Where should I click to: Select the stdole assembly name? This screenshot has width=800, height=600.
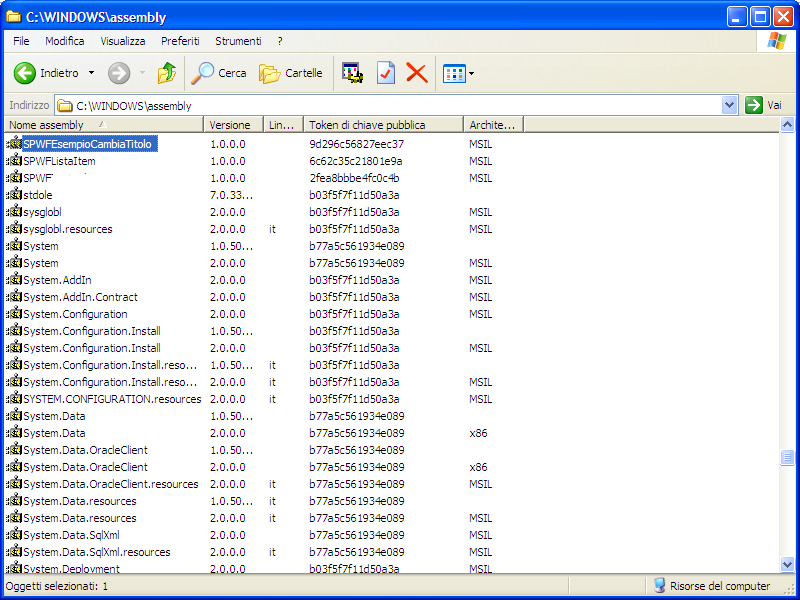tap(38, 195)
